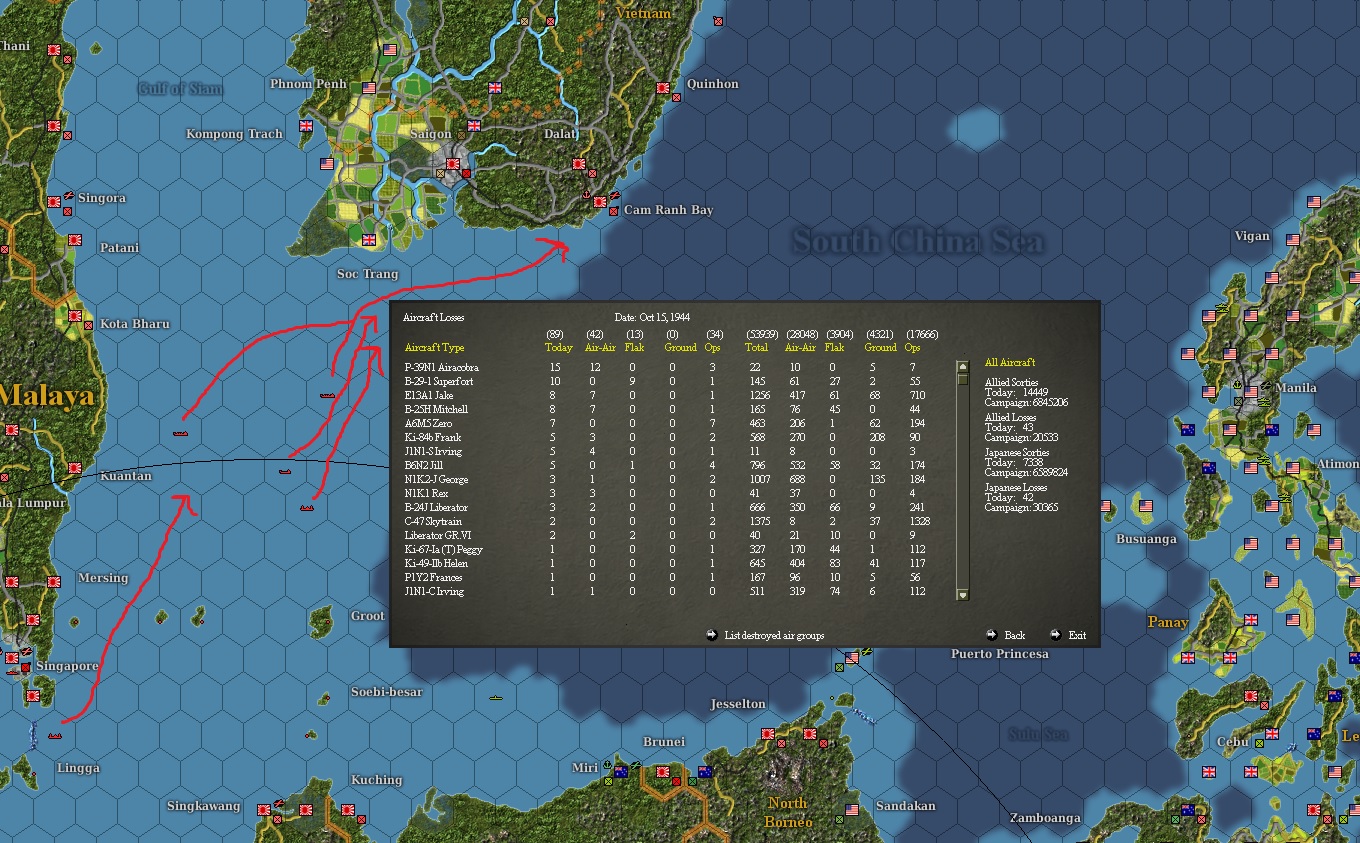1360x843 pixels.
Task: Click the British flag base above Soc Trang
Action: 369,239
